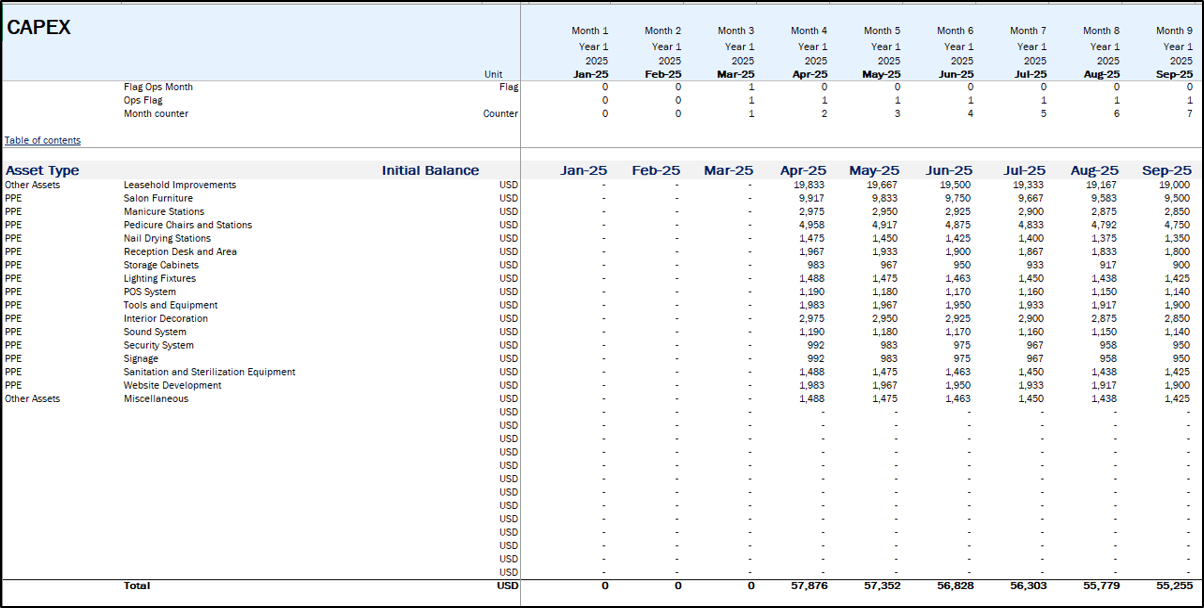Select the CAPEX title cell

39,28
